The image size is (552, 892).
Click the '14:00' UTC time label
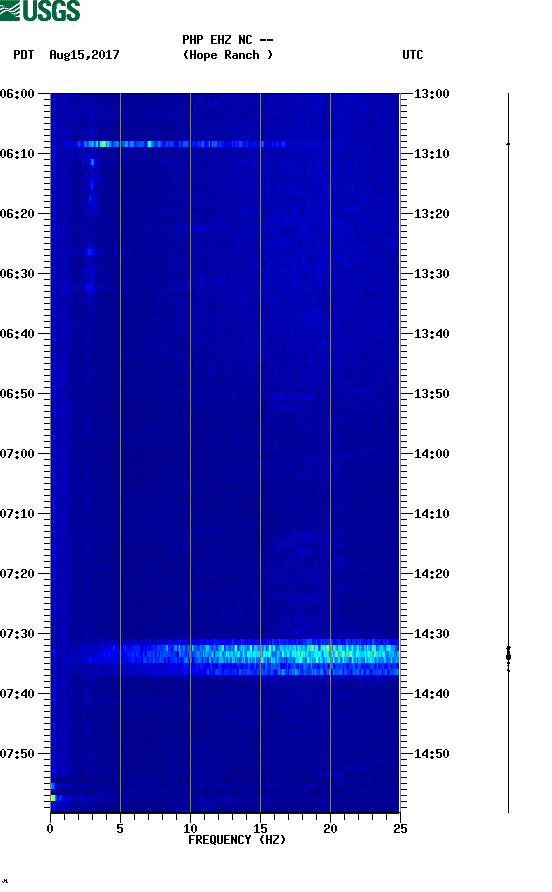tap(431, 454)
